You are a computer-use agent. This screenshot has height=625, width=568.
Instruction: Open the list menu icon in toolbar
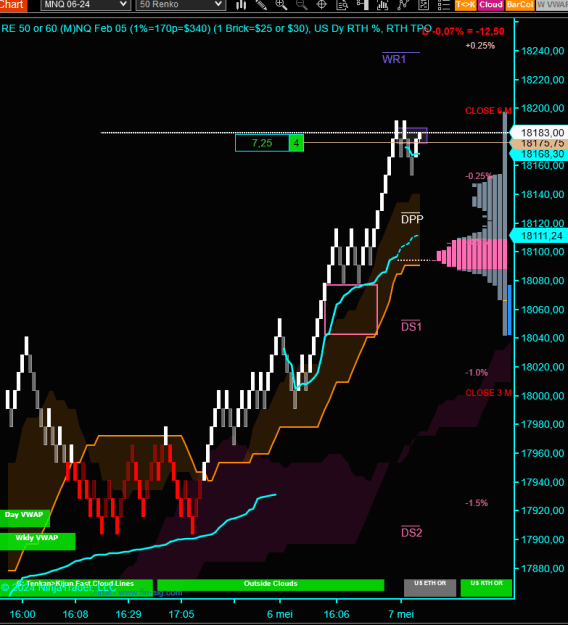(444, 5)
